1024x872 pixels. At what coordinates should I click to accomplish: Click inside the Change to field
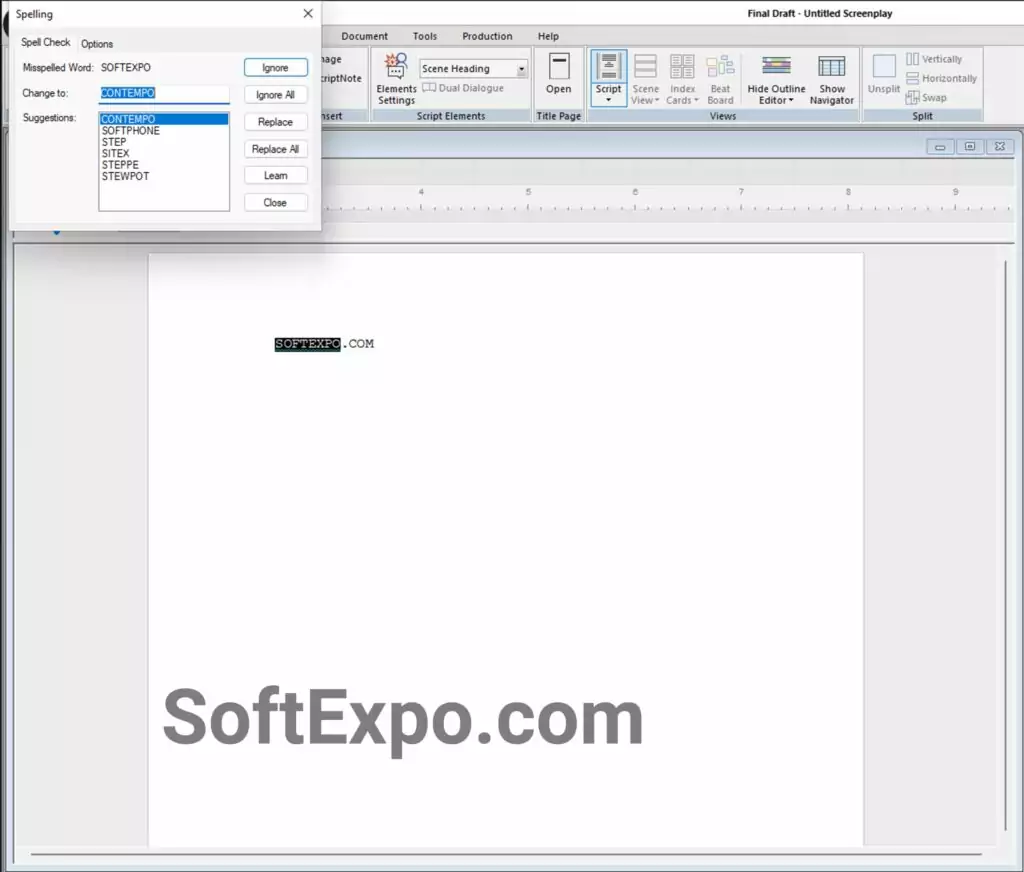[163, 93]
